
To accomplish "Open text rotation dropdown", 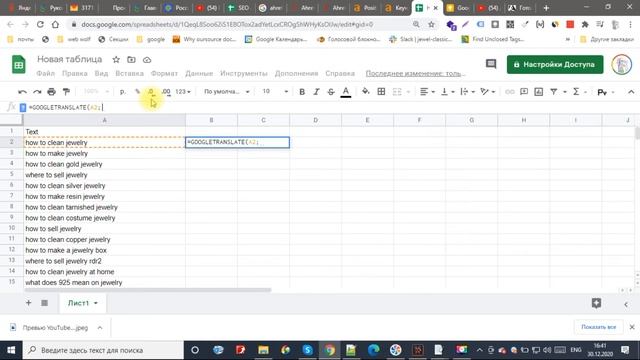I will coord(487,92).
